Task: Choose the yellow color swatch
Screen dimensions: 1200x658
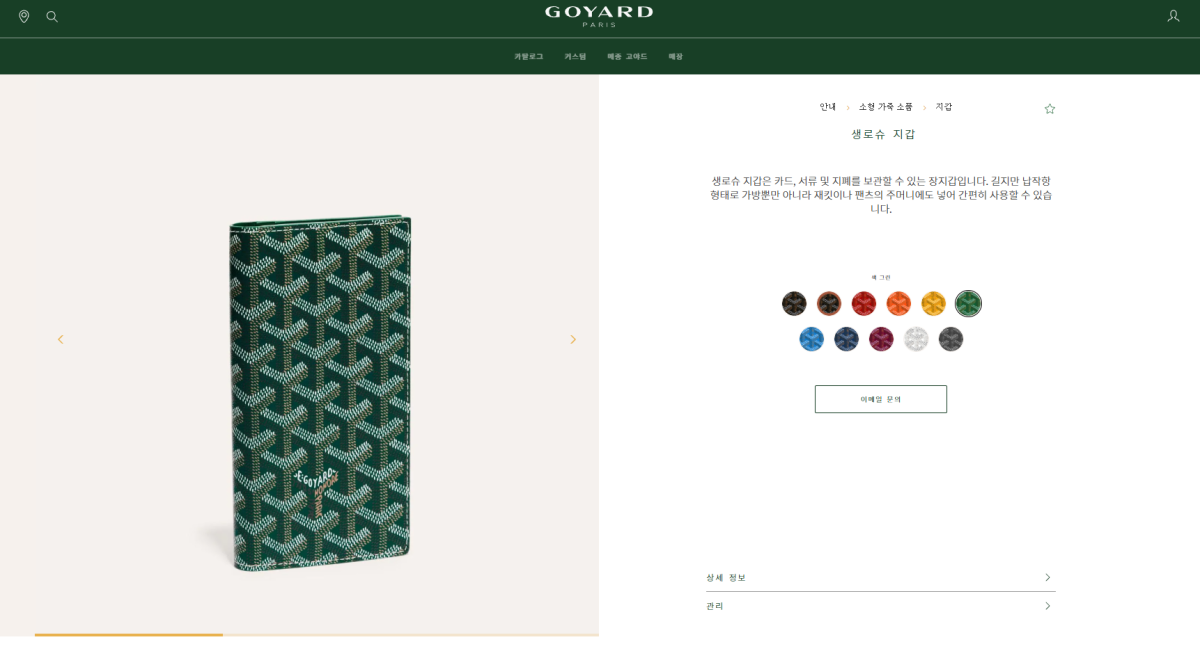Action: pyautogui.click(x=933, y=303)
